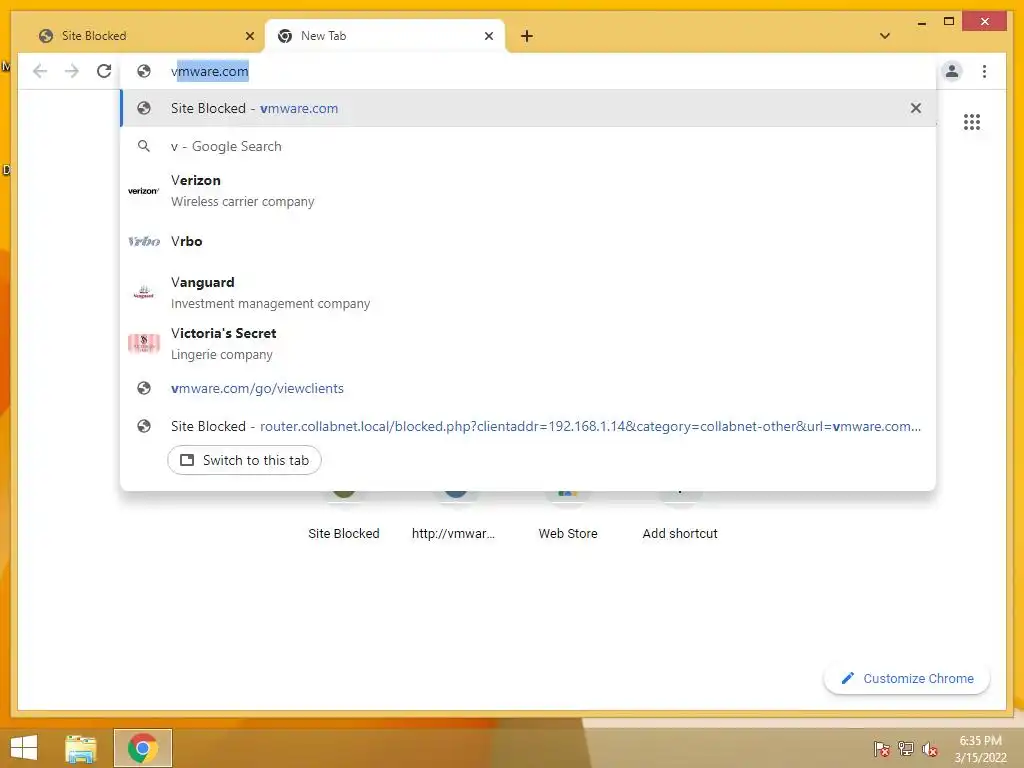Open a new tab with plus button
Viewport: 1024px width, 768px height.
point(526,36)
